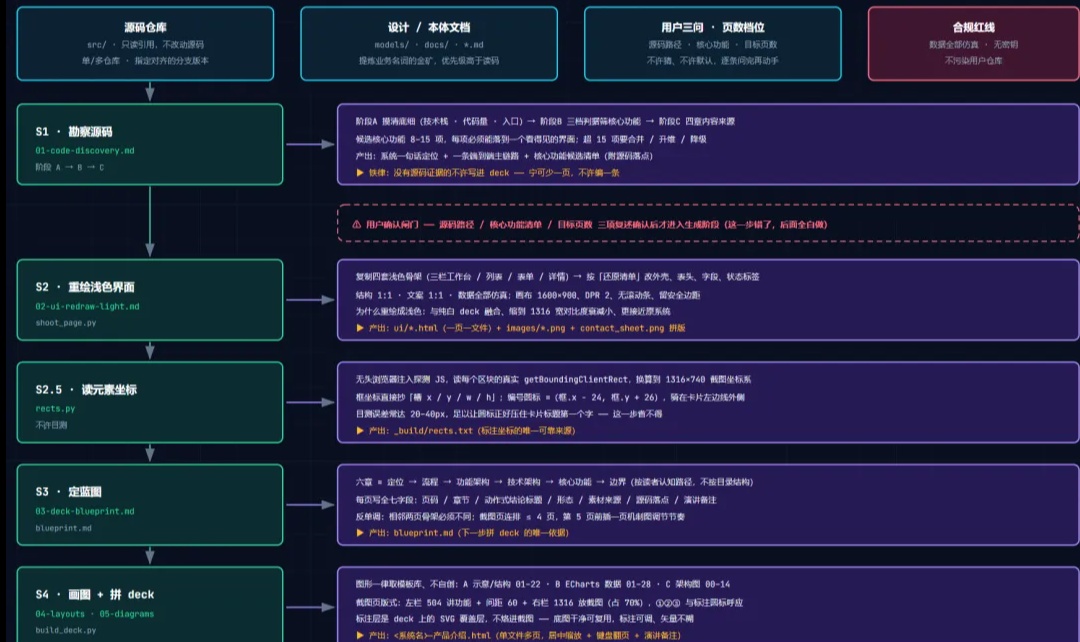
Task: Click the 不许目测 note under rects.py
Action: coord(52,425)
